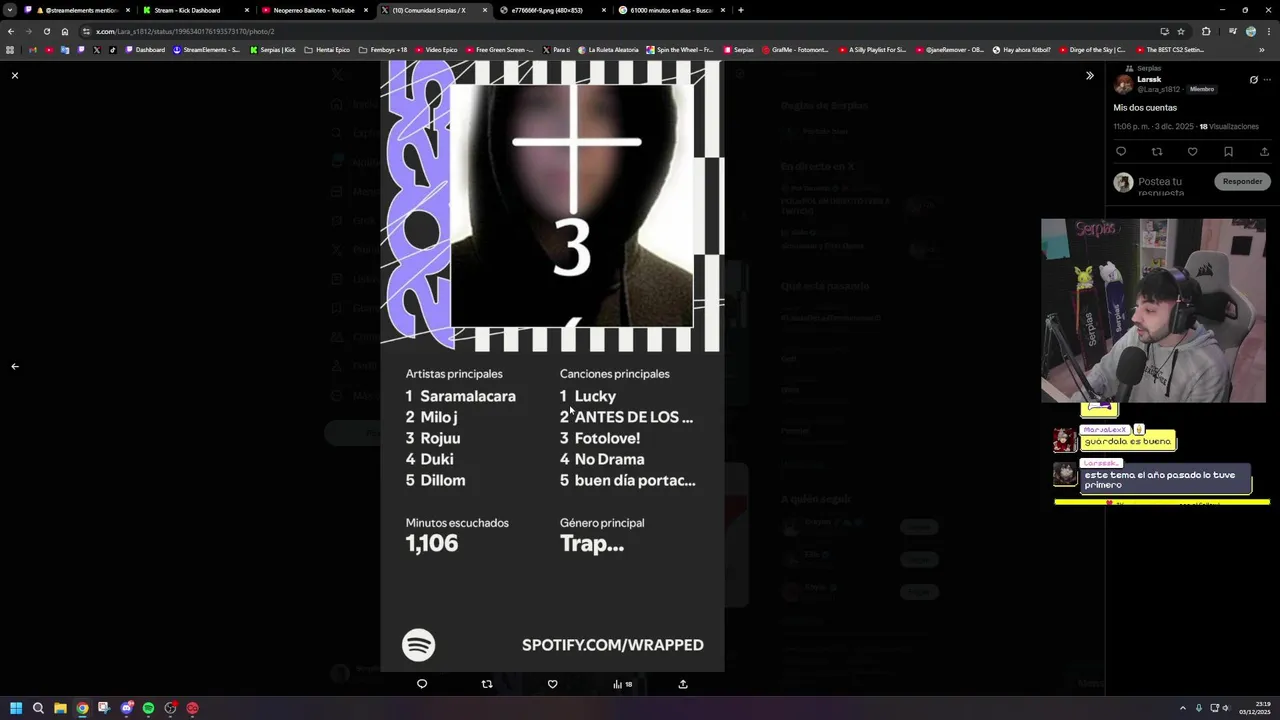The image size is (1280, 720).
Task: Open the StreamElements bookmark
Action: (x=206, y=50)
